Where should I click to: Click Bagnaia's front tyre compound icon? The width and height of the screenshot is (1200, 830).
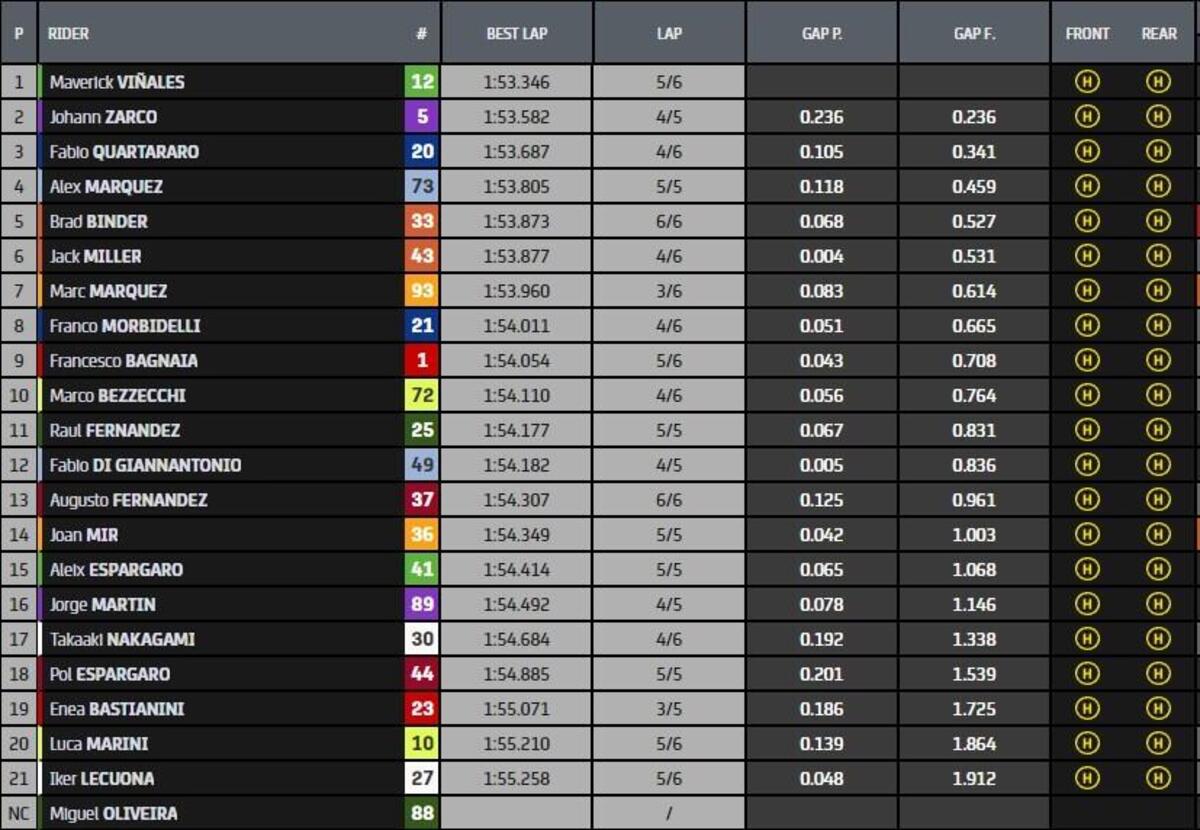click(x=1087, y=361)
